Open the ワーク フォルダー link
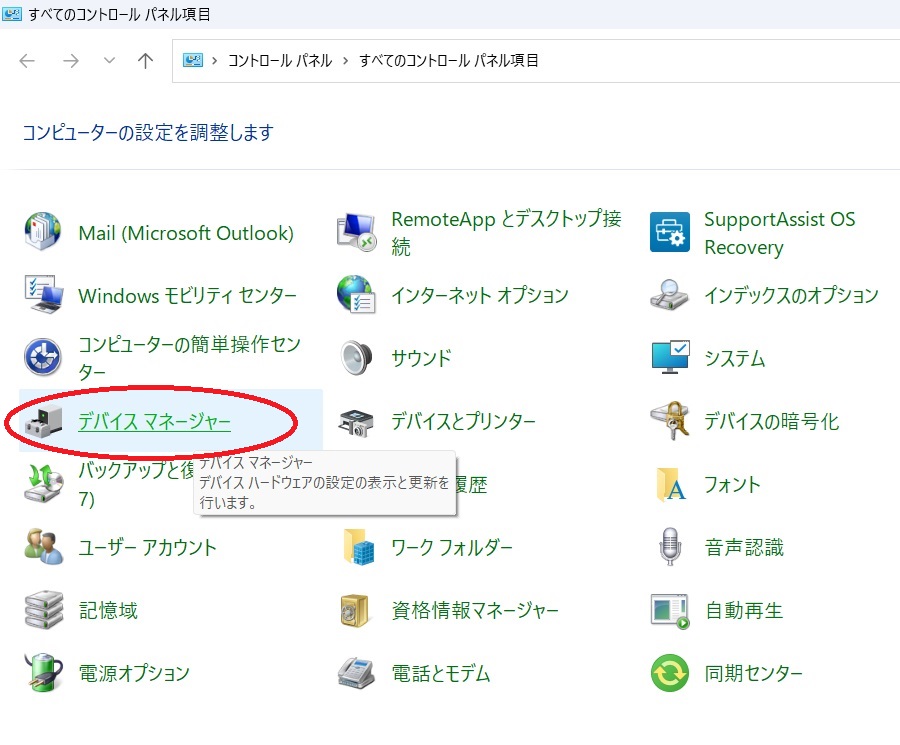The height and width of the screenshot is (745, 900). pos(451,547)
